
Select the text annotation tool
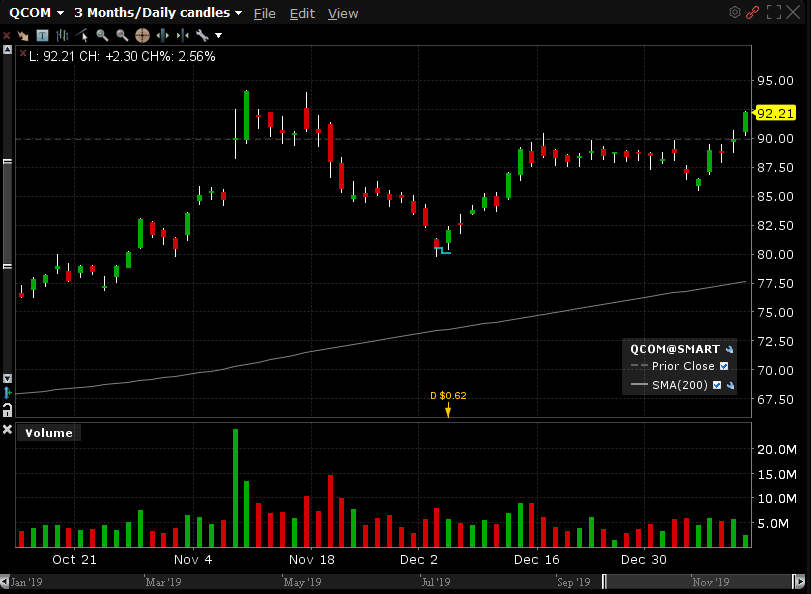43,35
